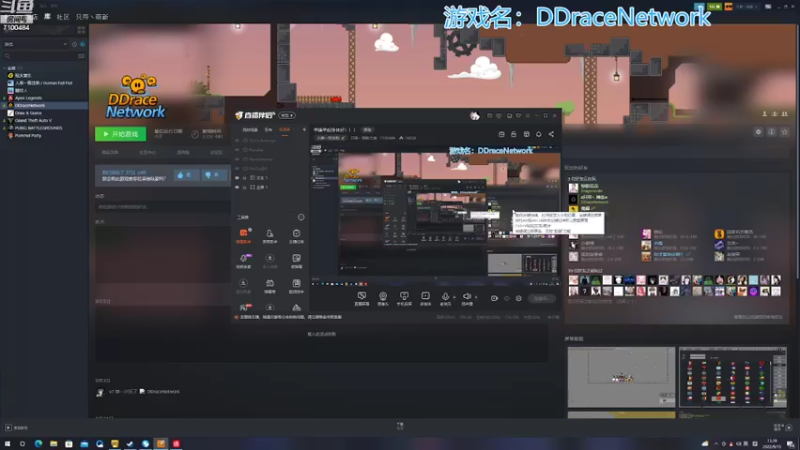Toggle the lock on the 全屏 1 source
Image resolution: width=800 pixels, height=450 pixels.
(x=244, y=187)
